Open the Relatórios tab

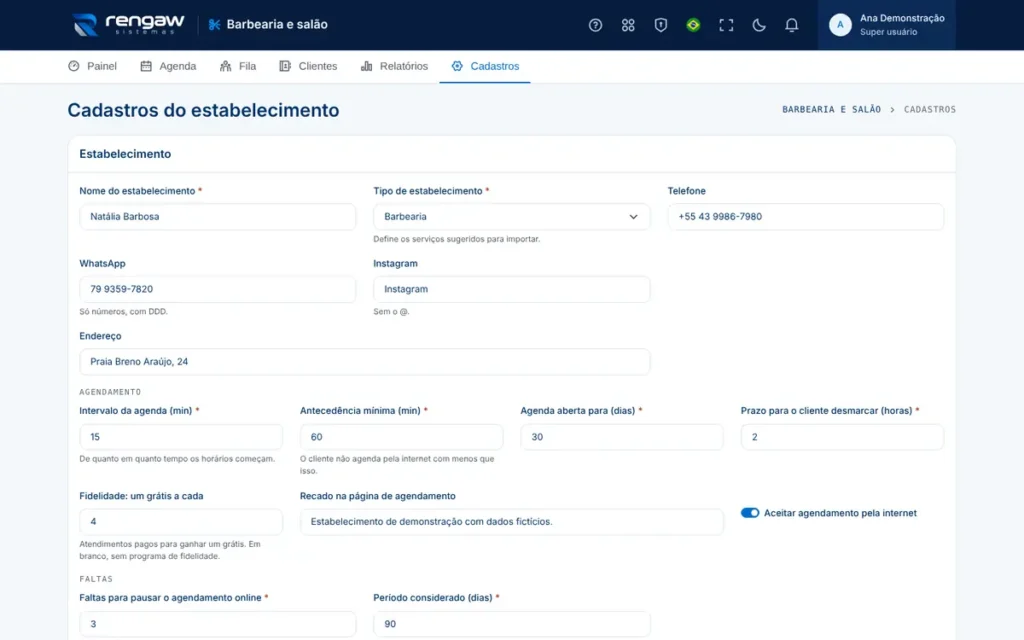tap(394, 66)
